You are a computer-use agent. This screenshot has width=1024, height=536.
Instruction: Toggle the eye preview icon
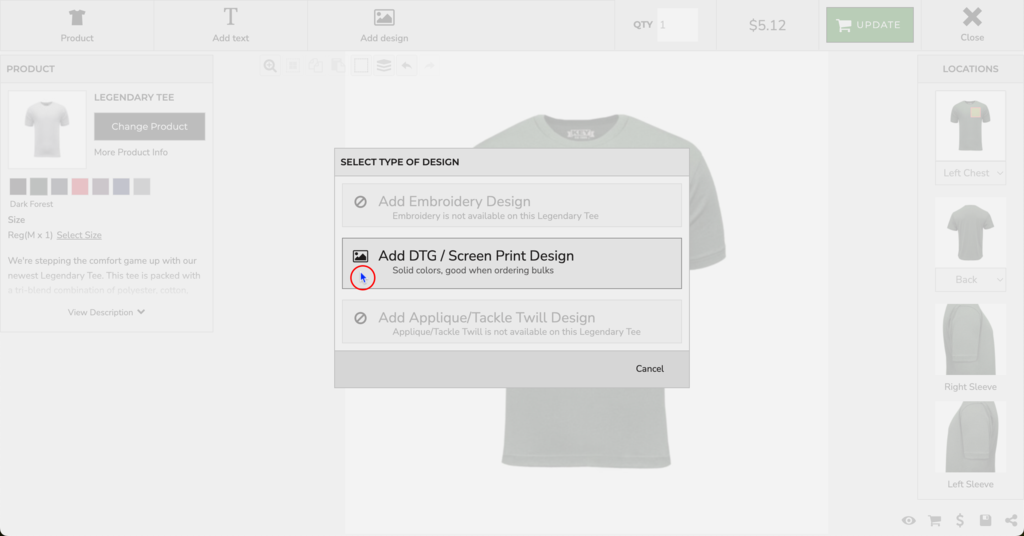click(x=909, y=521)
